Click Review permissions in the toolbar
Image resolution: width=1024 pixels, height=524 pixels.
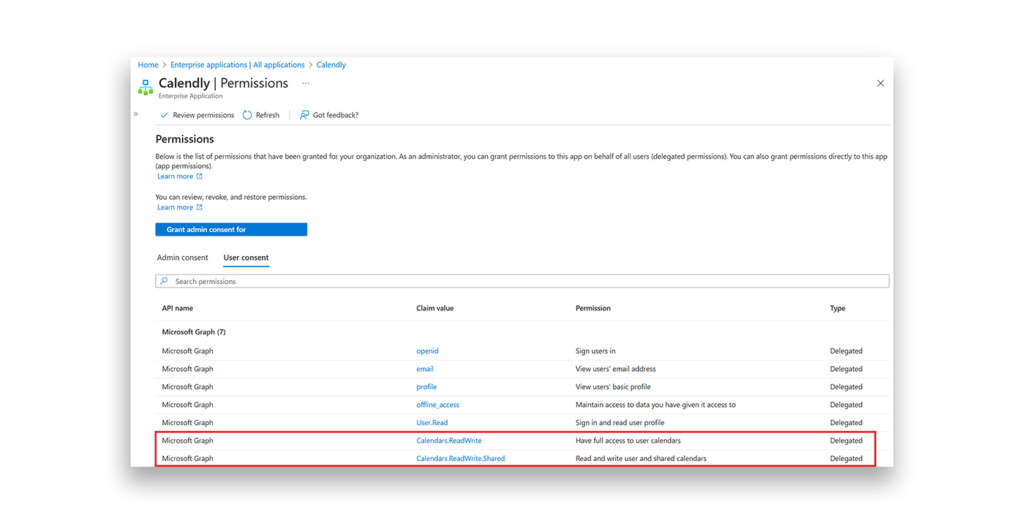tap(197, 115)
